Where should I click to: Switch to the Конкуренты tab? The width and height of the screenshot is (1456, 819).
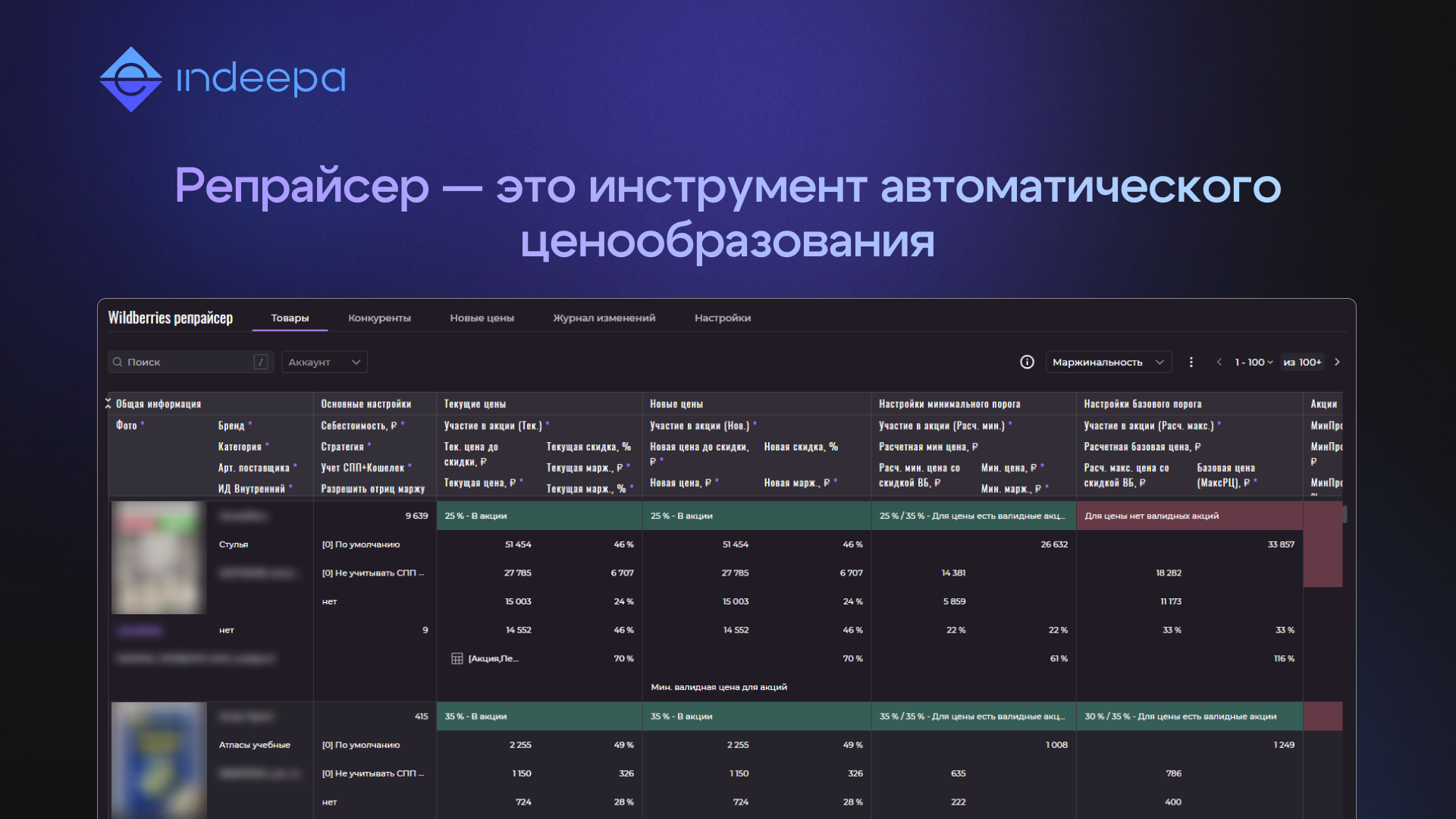tap(379, 318)
